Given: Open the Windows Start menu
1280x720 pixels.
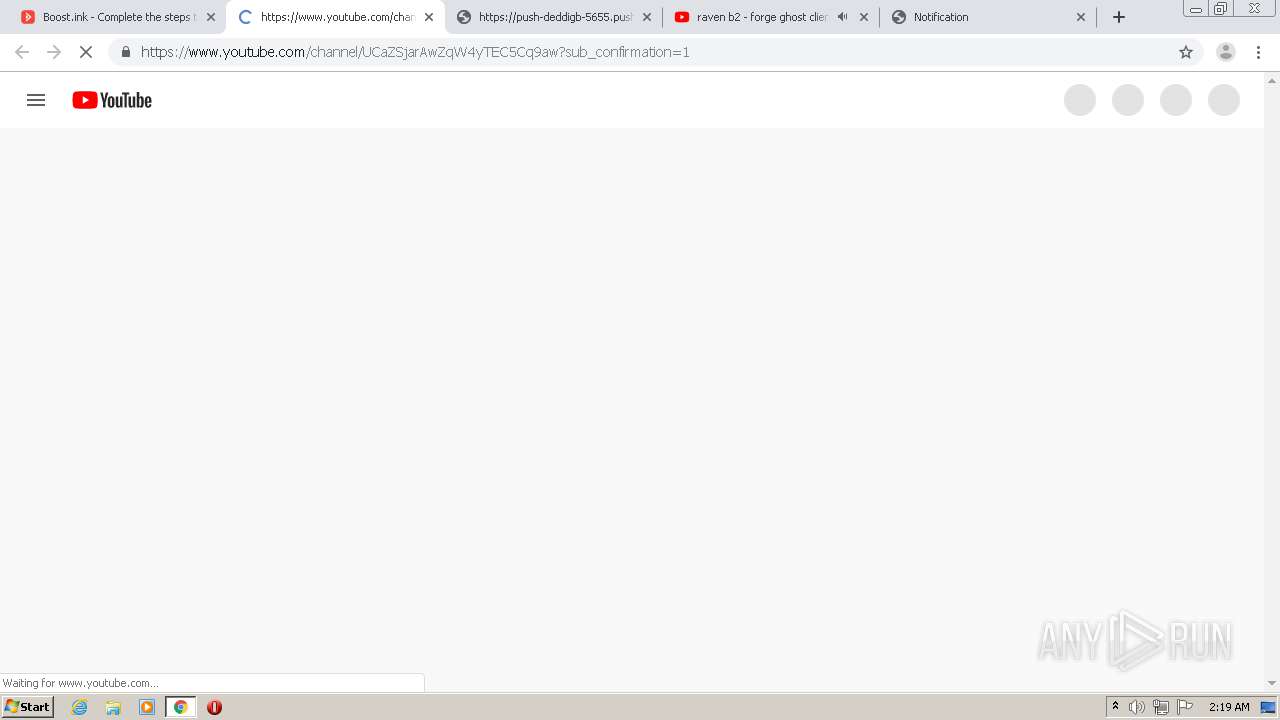Looking at the screenshot, I should click(x=28, y=706).
